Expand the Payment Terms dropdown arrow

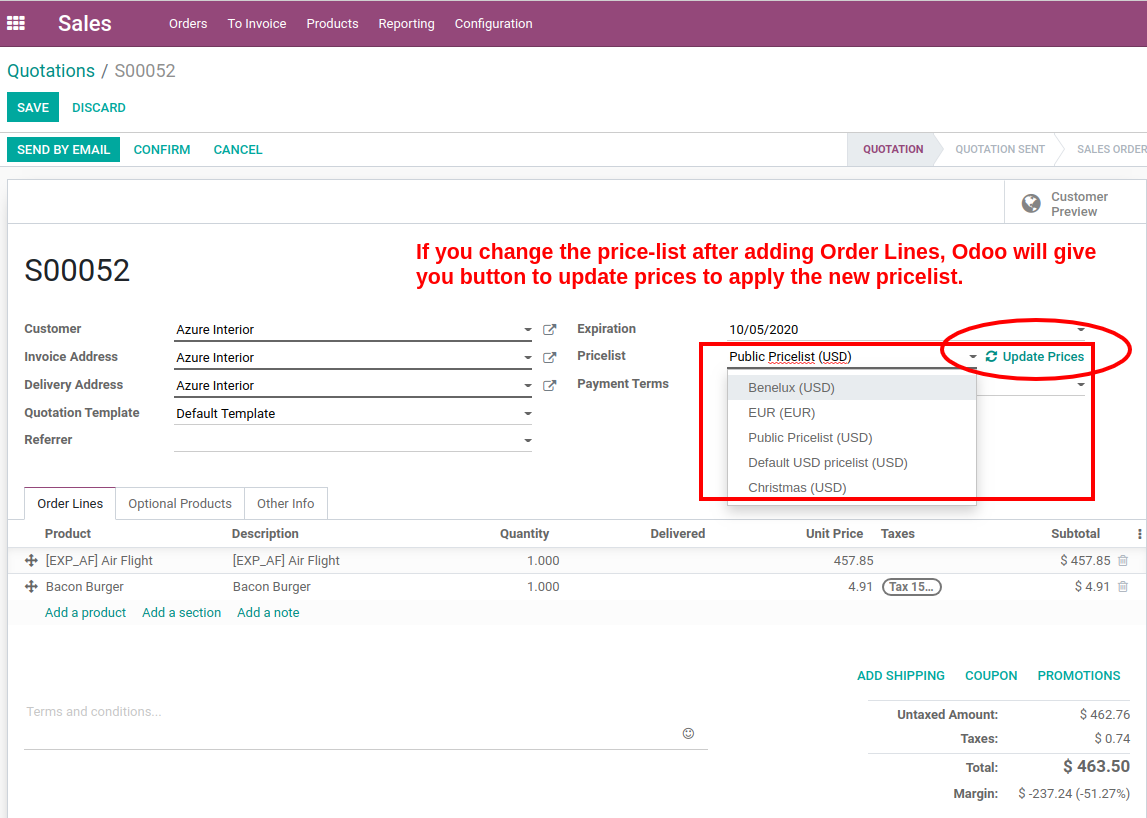click(1080, 384)
